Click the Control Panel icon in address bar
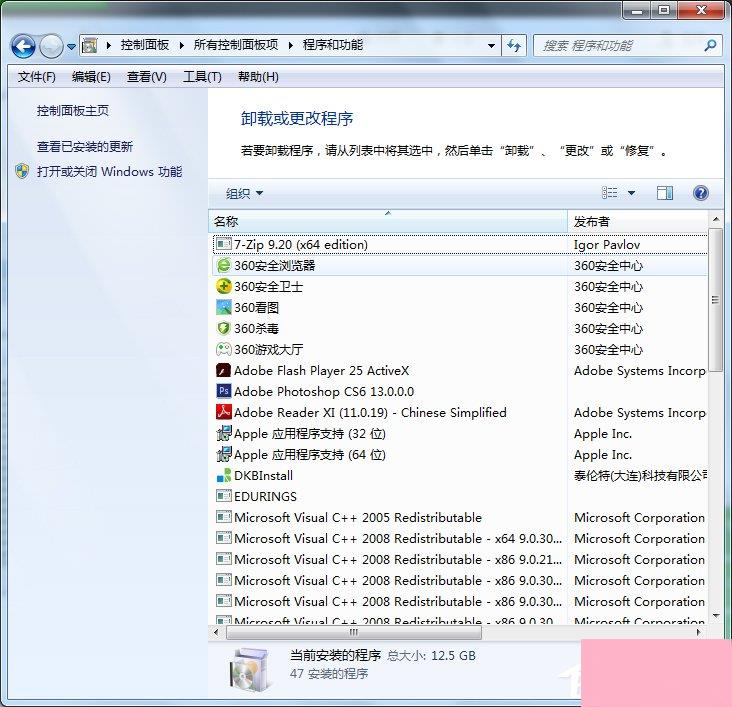 coord(89,45)
